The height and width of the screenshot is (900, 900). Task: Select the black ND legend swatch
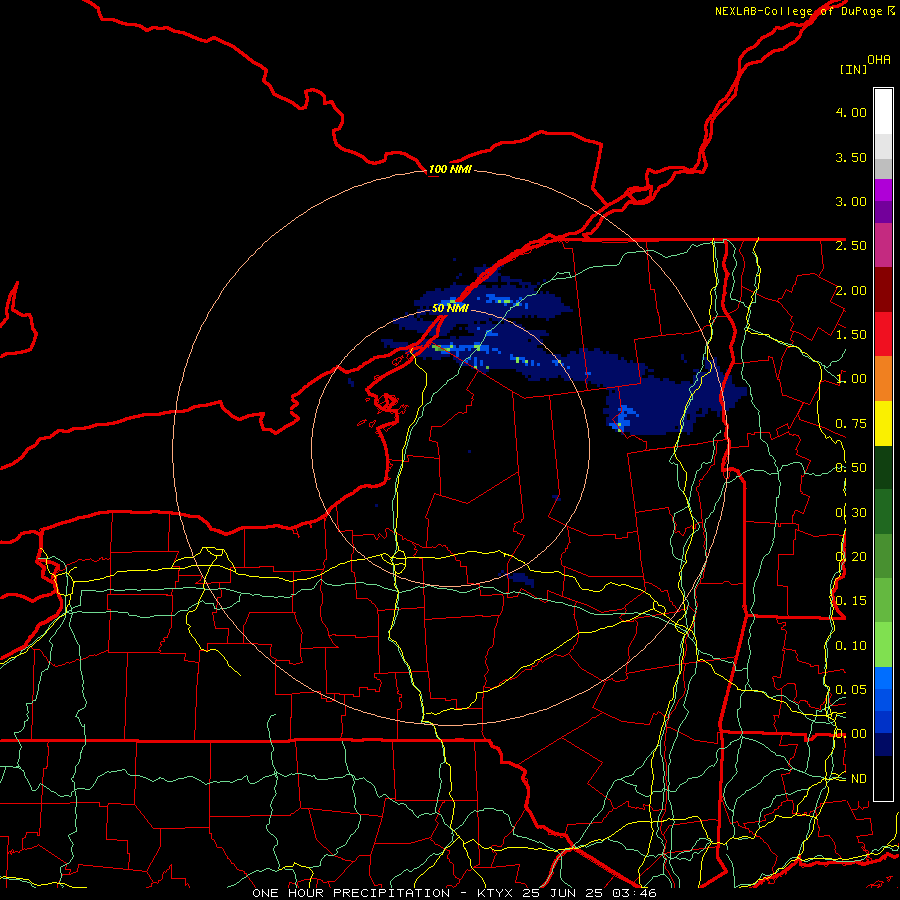click(x=883, y=778)
